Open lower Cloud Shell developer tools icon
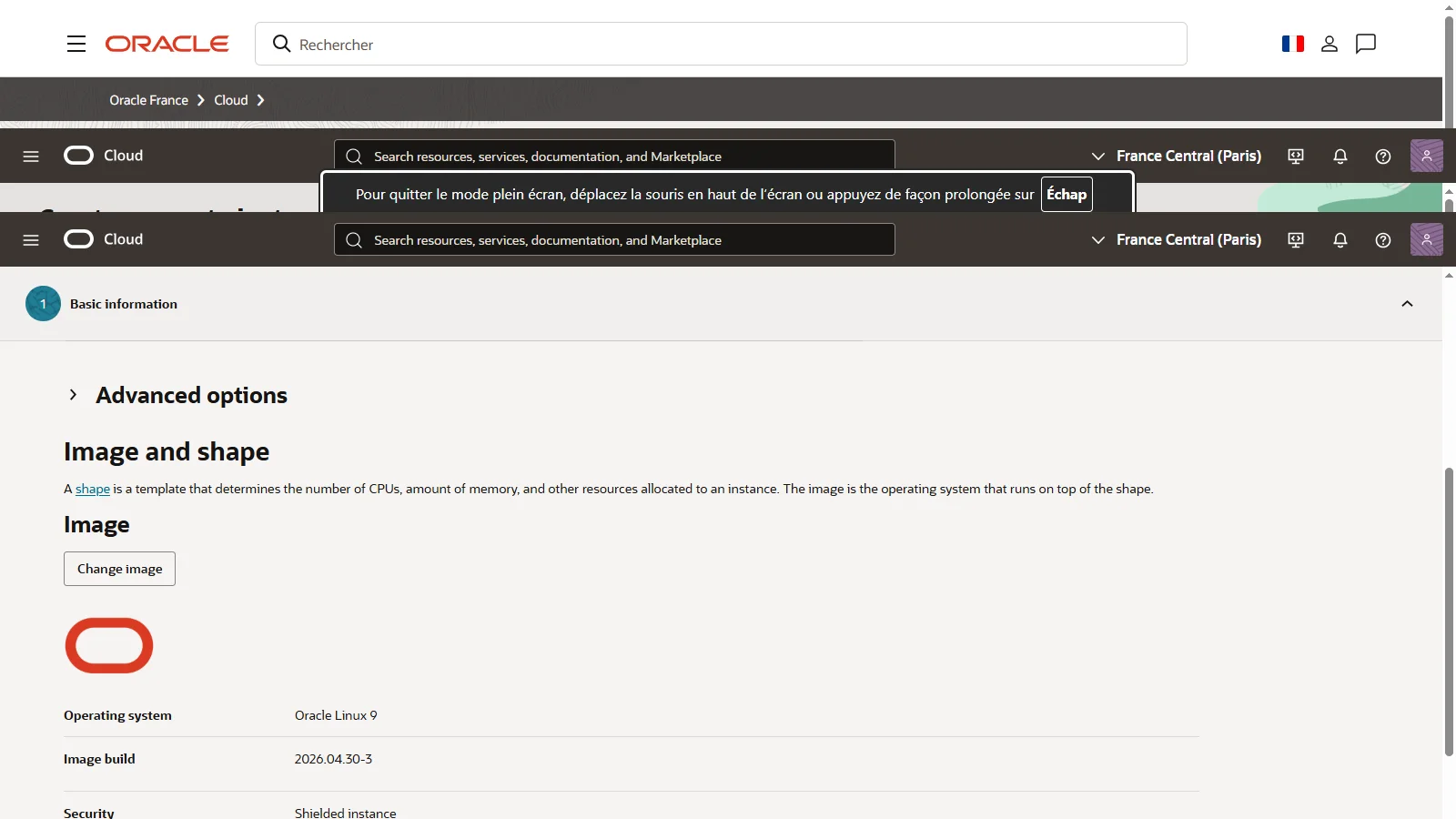 (x=1296, y=240)
